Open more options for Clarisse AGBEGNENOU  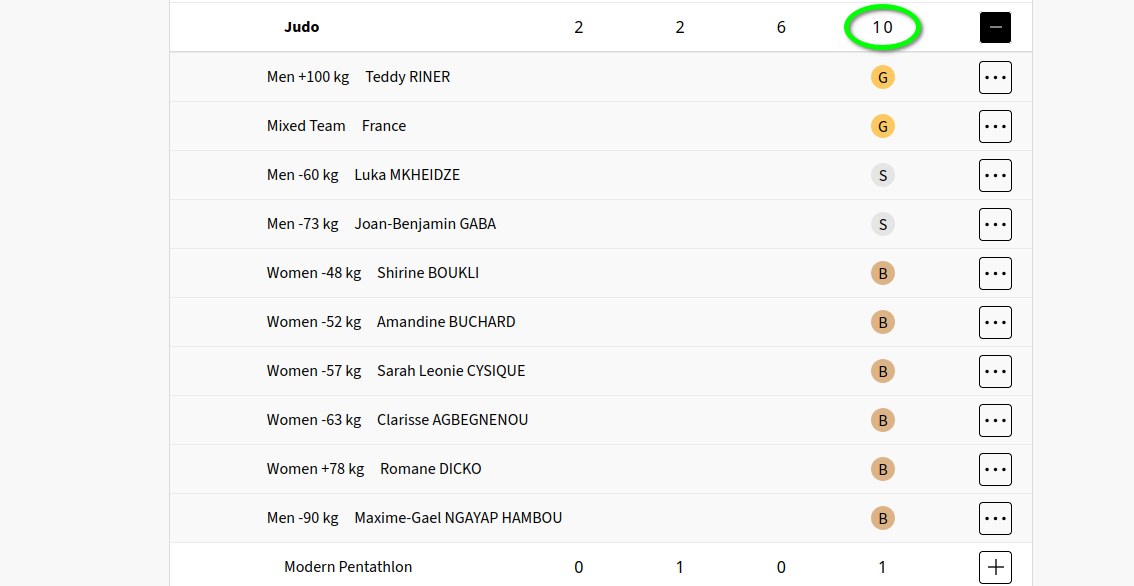[995, 420]
